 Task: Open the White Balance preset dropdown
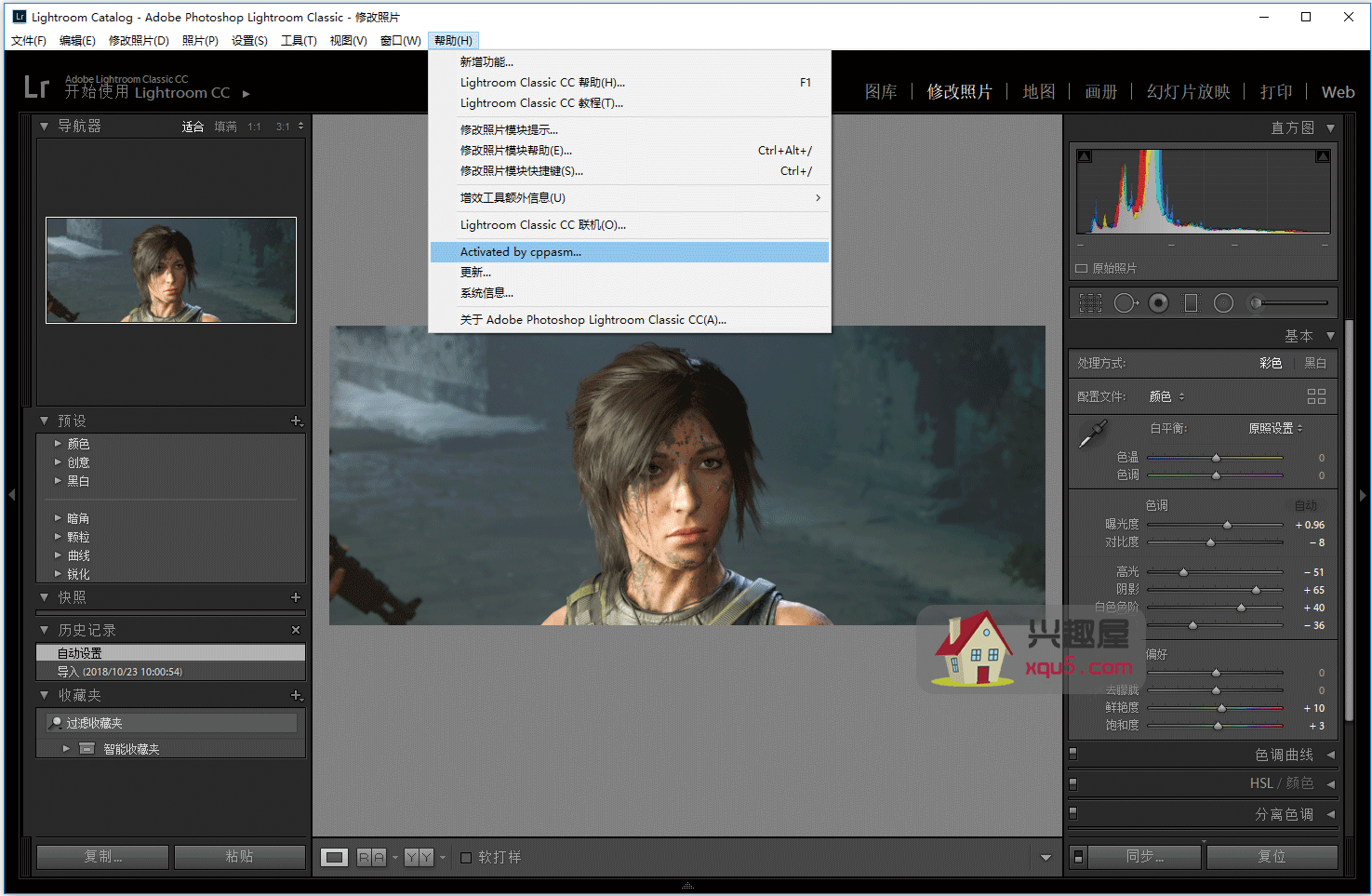(1275, 428)
